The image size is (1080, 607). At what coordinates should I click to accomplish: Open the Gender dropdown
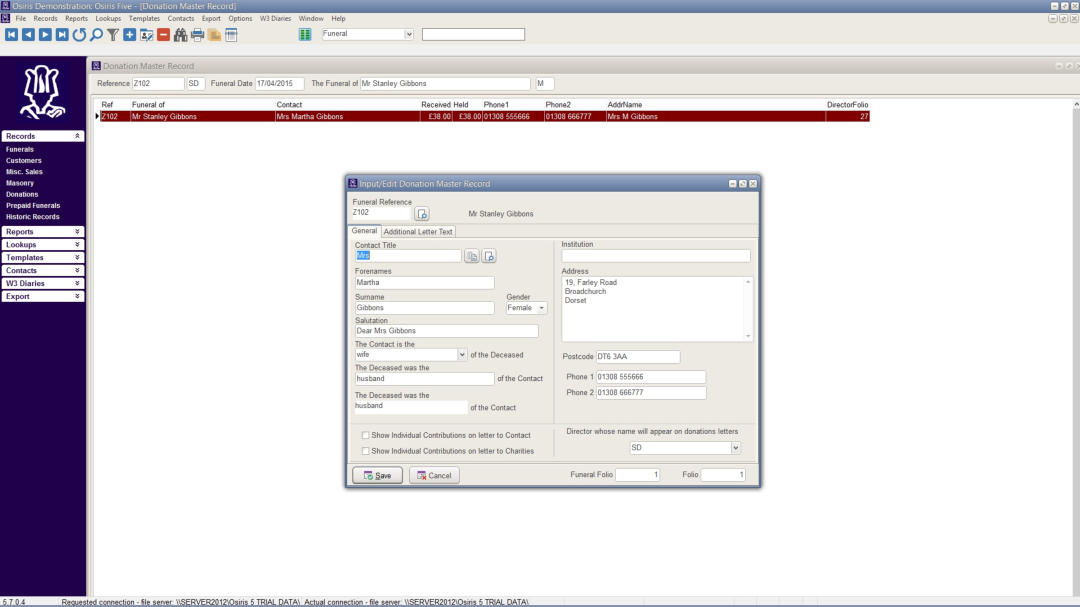(542, 308)
